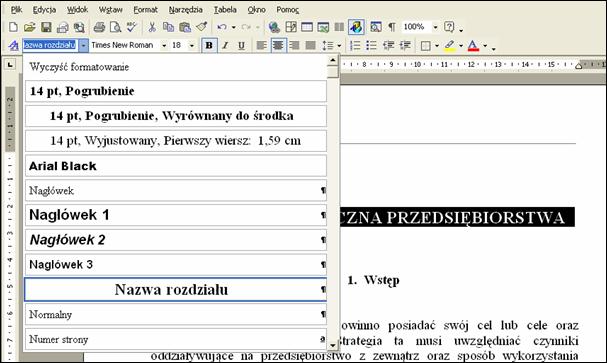Image resolution: width=607 pixels, height=363 pixels.
Task: Open the Document Map pane
Action: click(376, 27)
